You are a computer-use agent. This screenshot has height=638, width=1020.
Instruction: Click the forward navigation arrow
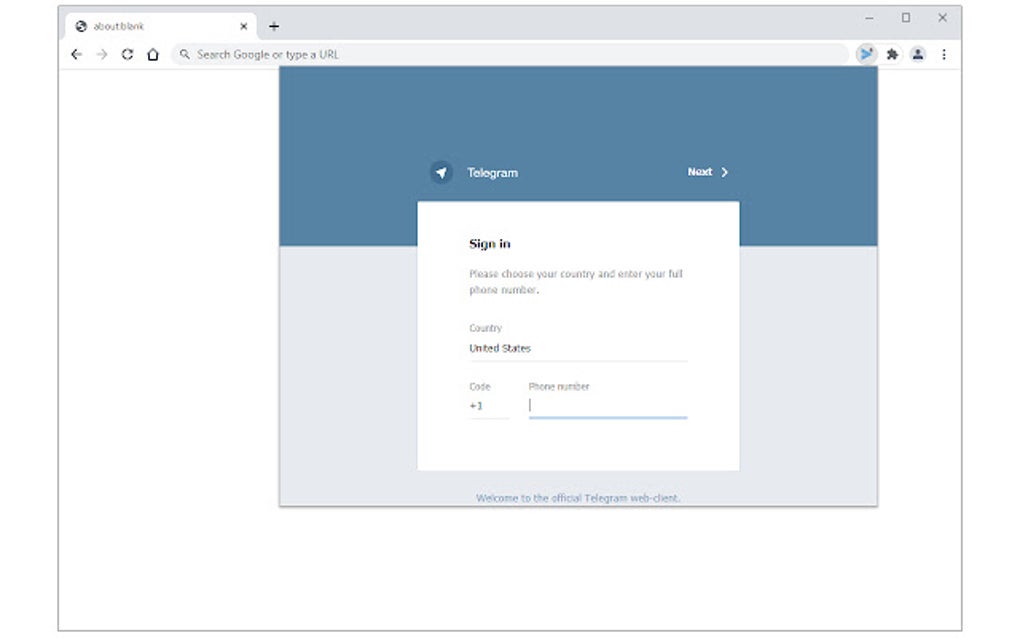click(x=101, y=54)
